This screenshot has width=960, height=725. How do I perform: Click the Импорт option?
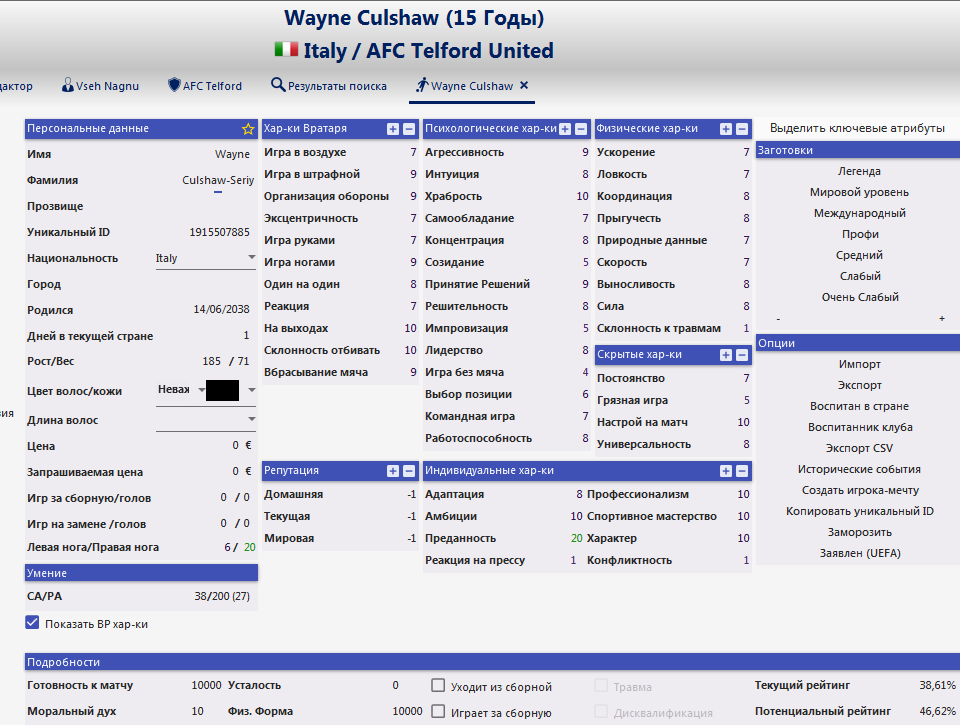(x=860, y=364)
